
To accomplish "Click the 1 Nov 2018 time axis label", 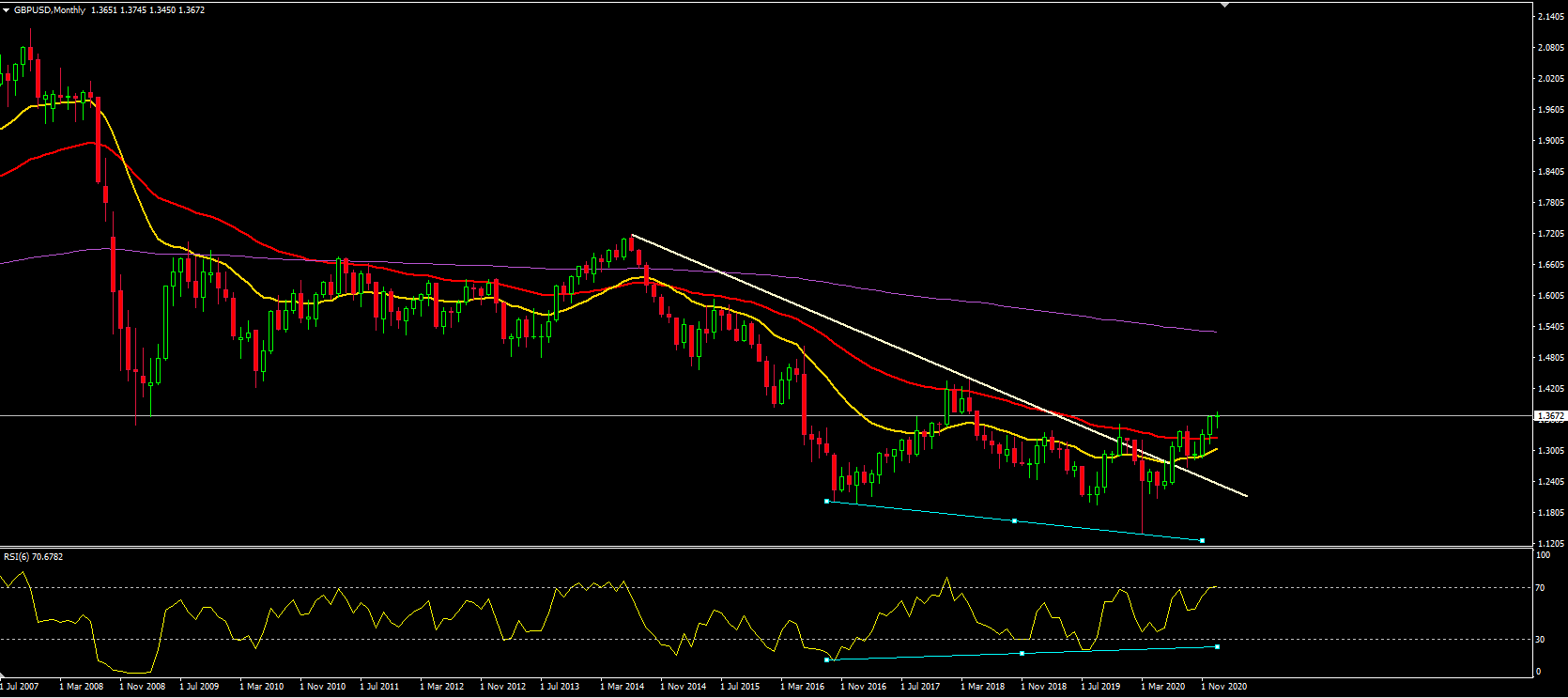I will point(1043,687).
